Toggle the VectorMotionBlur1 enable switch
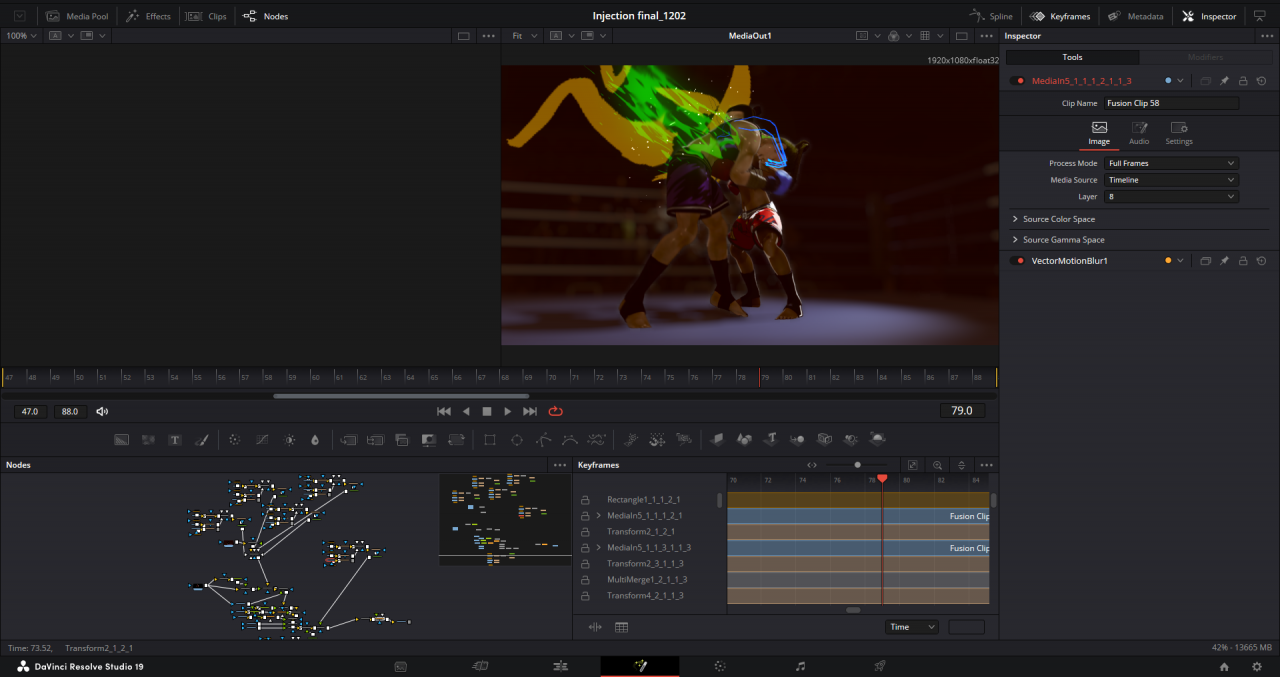This screenshot has height=677, width=1280. tap(1019, 261)
